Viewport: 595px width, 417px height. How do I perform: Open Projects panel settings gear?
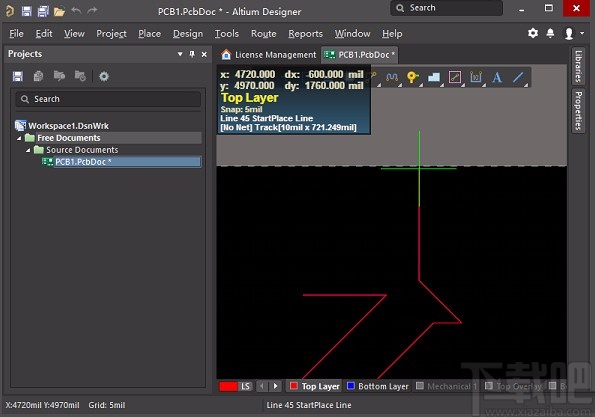pos(104,76)
